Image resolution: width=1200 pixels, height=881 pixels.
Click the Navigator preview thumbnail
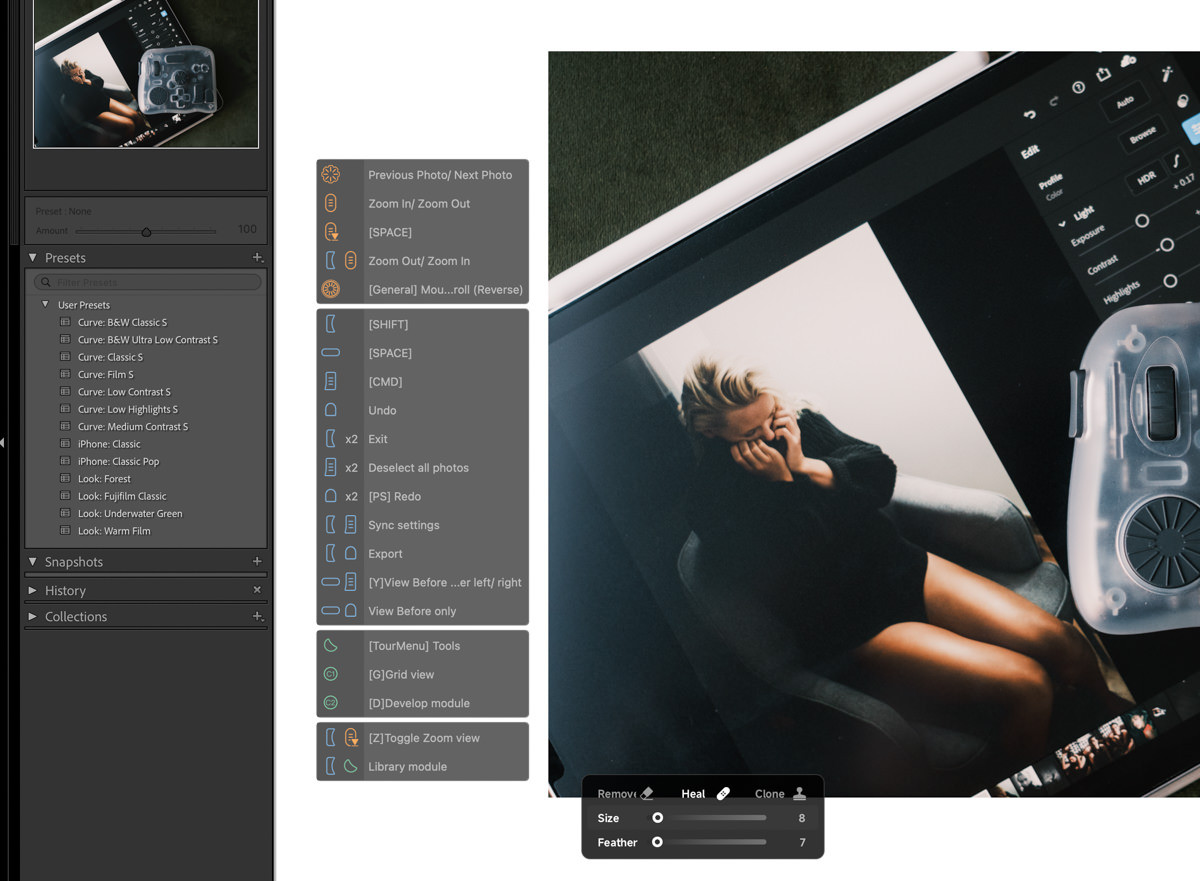(145, 75)
